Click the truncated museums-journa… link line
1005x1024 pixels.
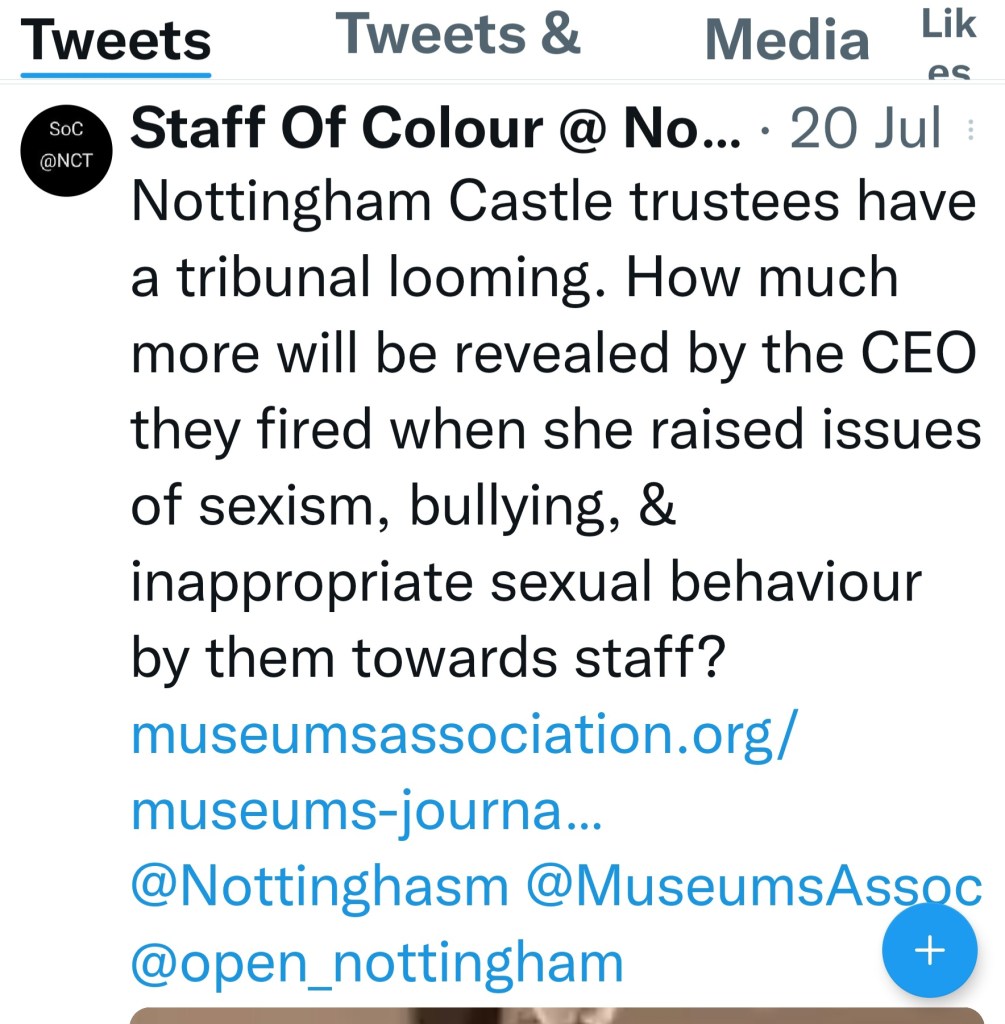366,810
